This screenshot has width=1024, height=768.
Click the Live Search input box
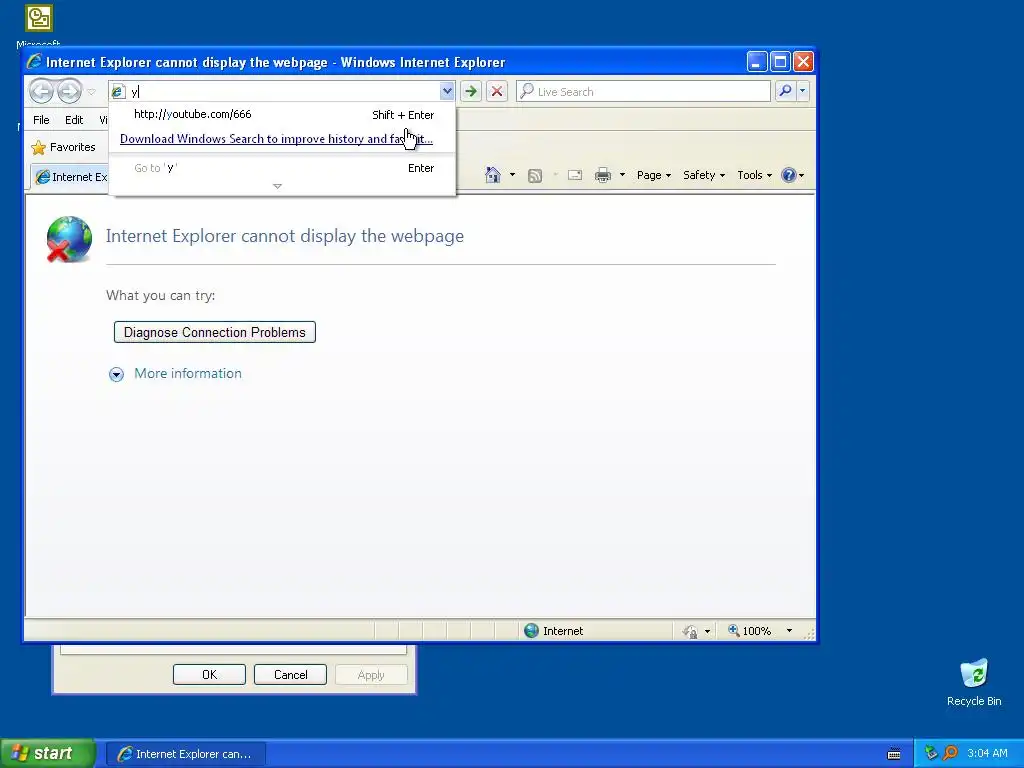click(x=643, y=91)
